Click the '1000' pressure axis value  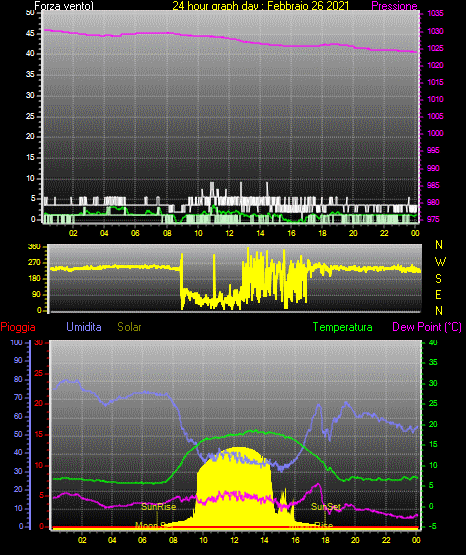[435, 133]
